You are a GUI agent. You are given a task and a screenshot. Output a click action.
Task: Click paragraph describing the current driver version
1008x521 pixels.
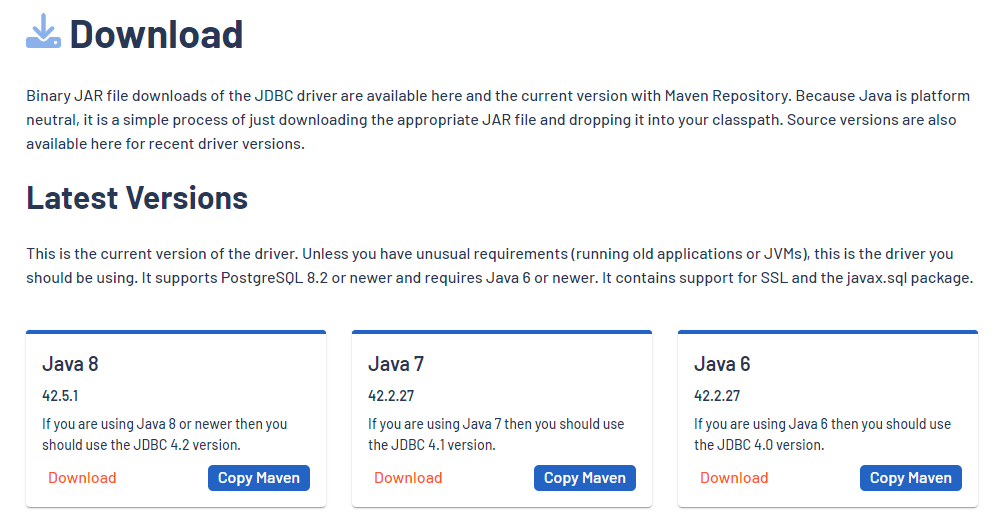coord(498,266)
